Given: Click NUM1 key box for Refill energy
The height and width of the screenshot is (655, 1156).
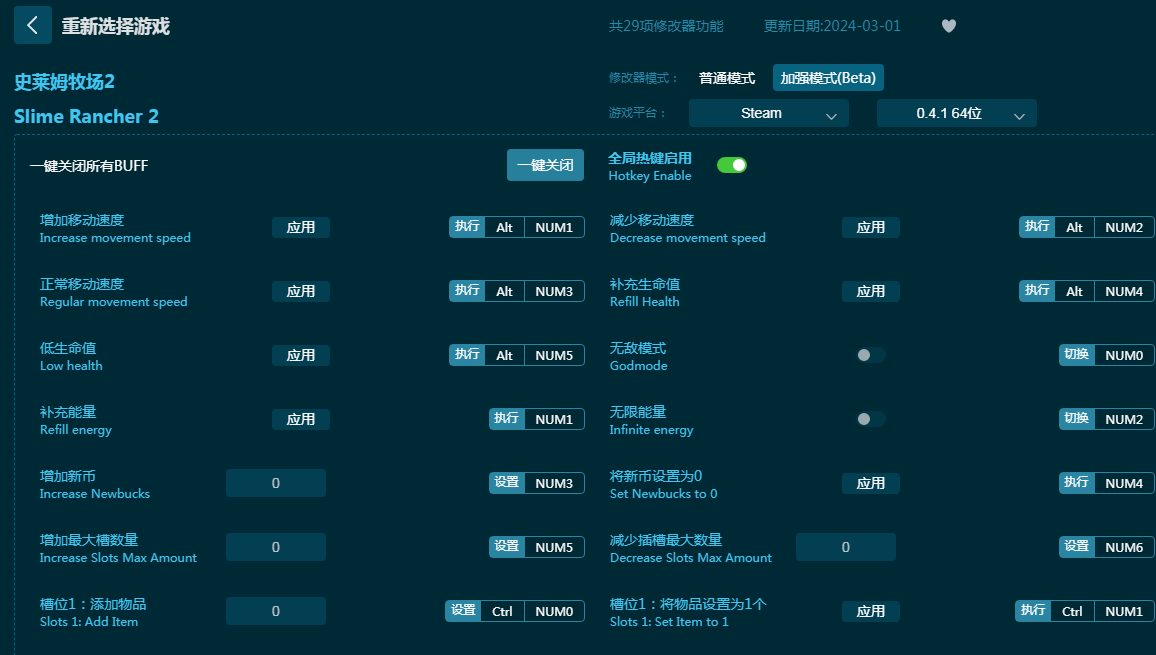Looking at the screenshot, I should pos(554,419).
